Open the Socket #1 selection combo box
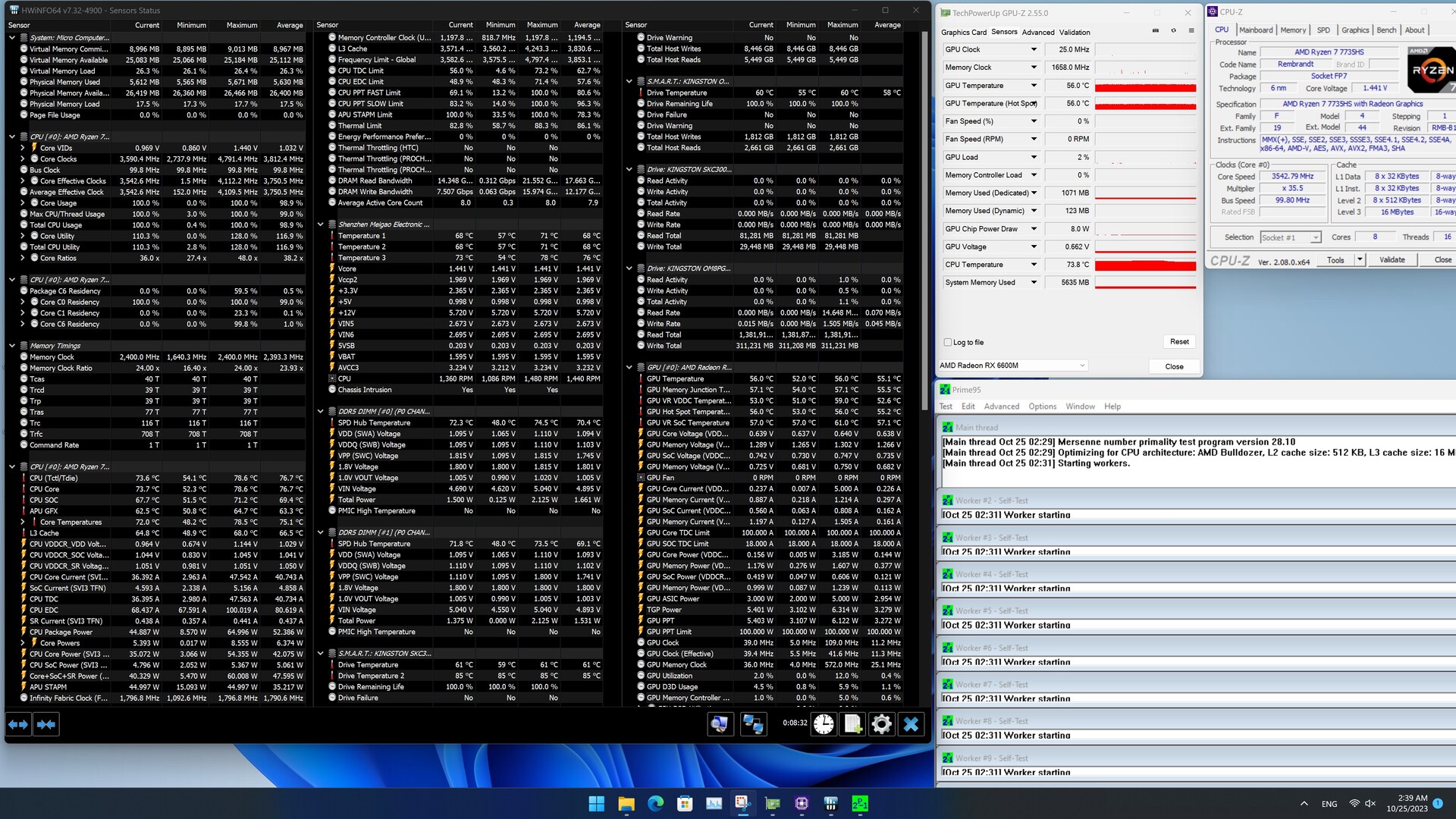Screen dimensions: 1456x819 (1291, 237)
